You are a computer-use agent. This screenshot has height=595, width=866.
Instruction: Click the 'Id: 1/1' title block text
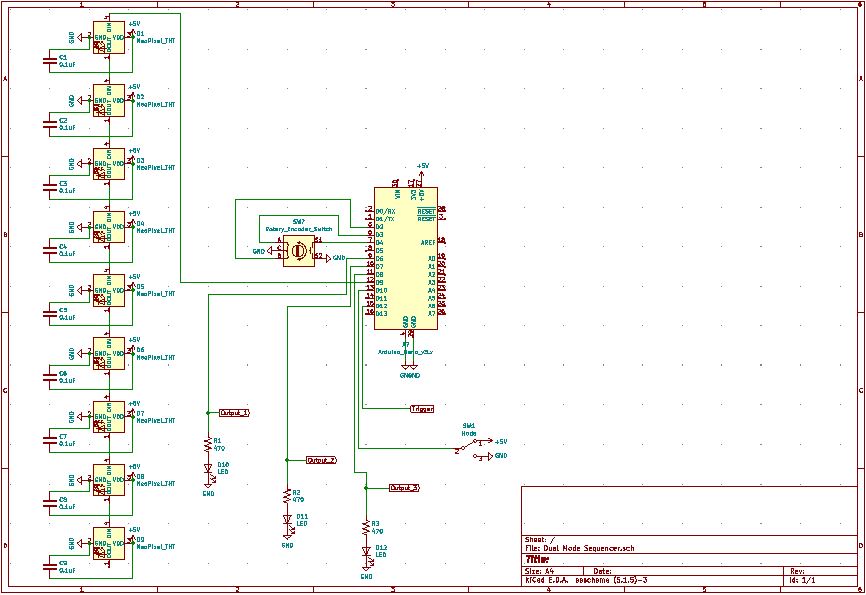802,581
